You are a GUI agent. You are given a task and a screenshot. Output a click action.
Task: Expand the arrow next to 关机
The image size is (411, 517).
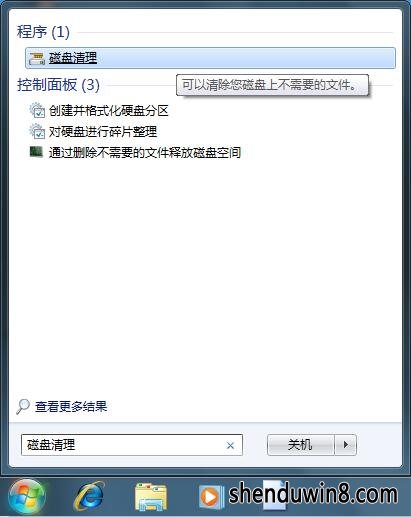(x=345, y=445)
